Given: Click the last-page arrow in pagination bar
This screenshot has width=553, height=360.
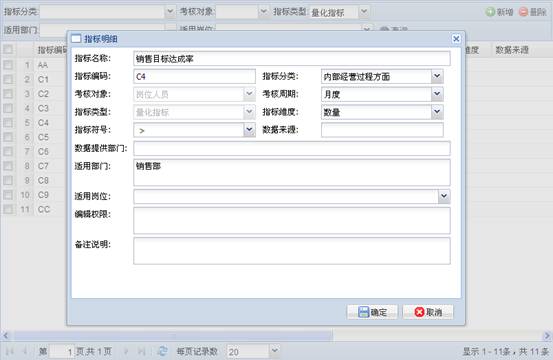Looking at the screenshot, I should click(141, 351).
